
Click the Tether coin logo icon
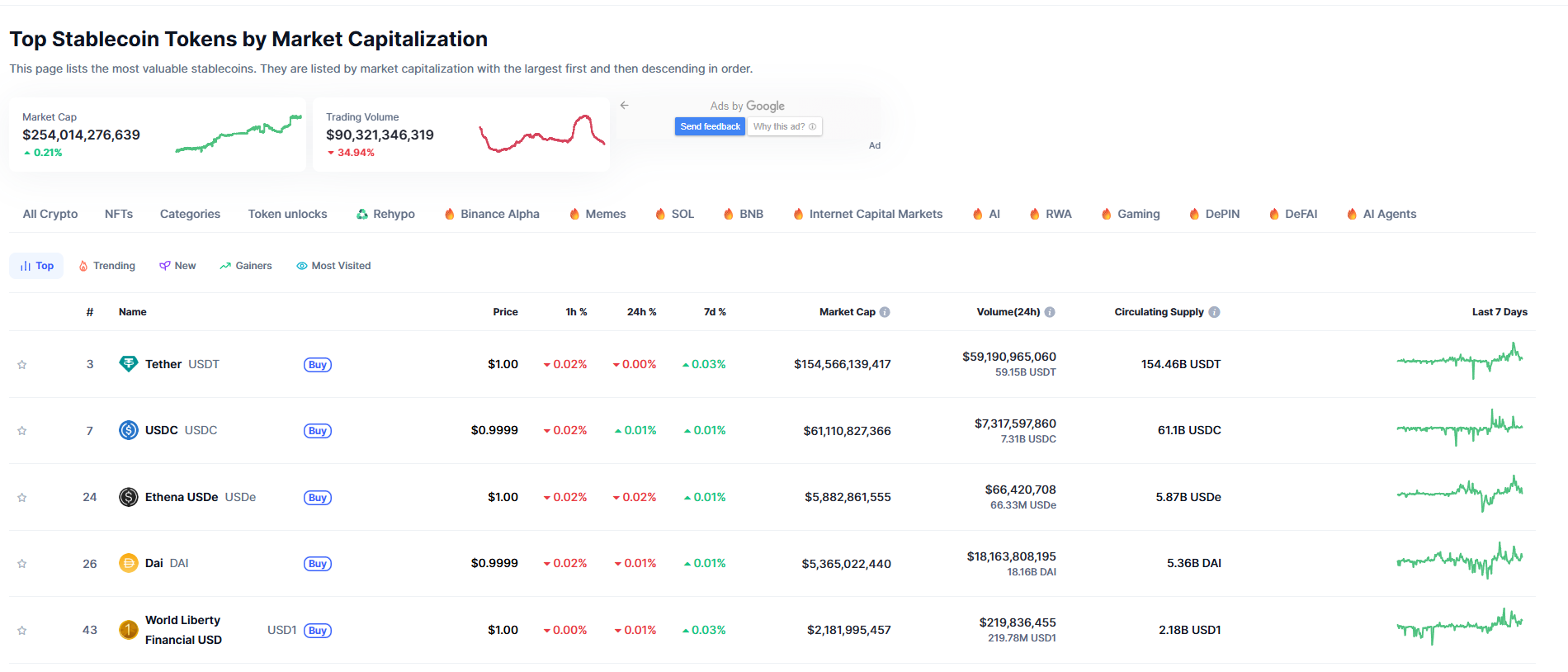click(129, 364)
